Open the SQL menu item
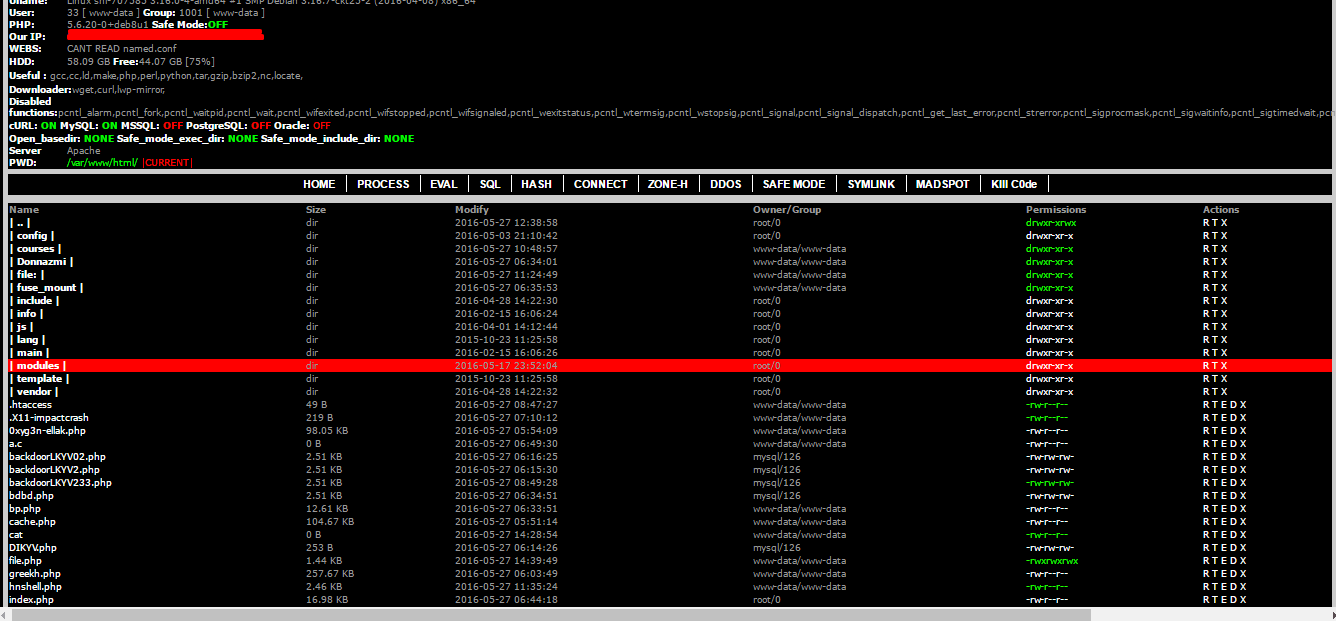Viewport: 1336px width, 621px height. (490, 184)
